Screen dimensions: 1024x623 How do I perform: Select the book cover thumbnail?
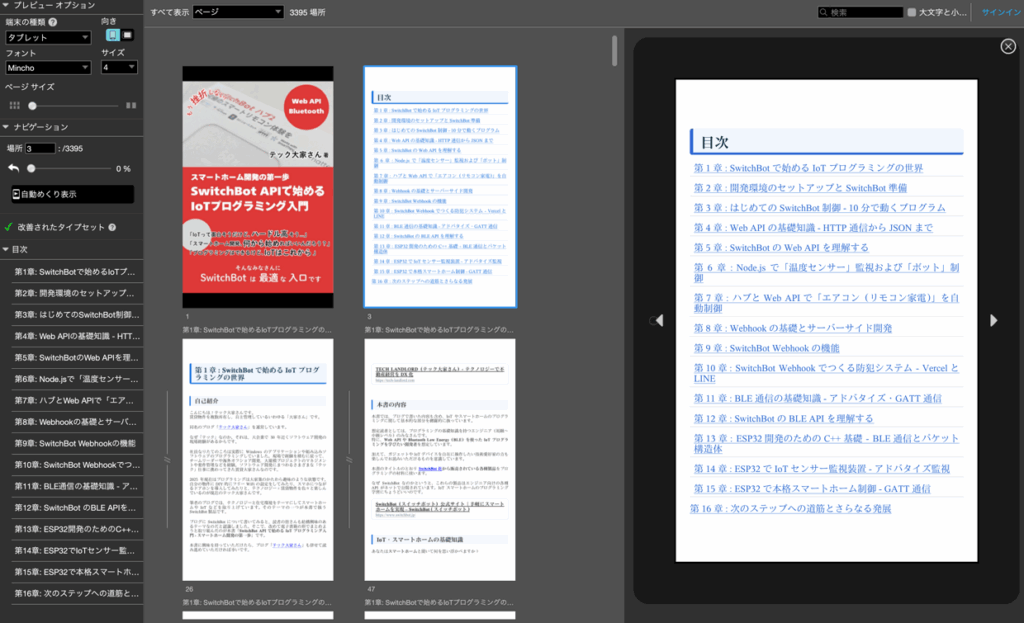(x=258, y=187)
